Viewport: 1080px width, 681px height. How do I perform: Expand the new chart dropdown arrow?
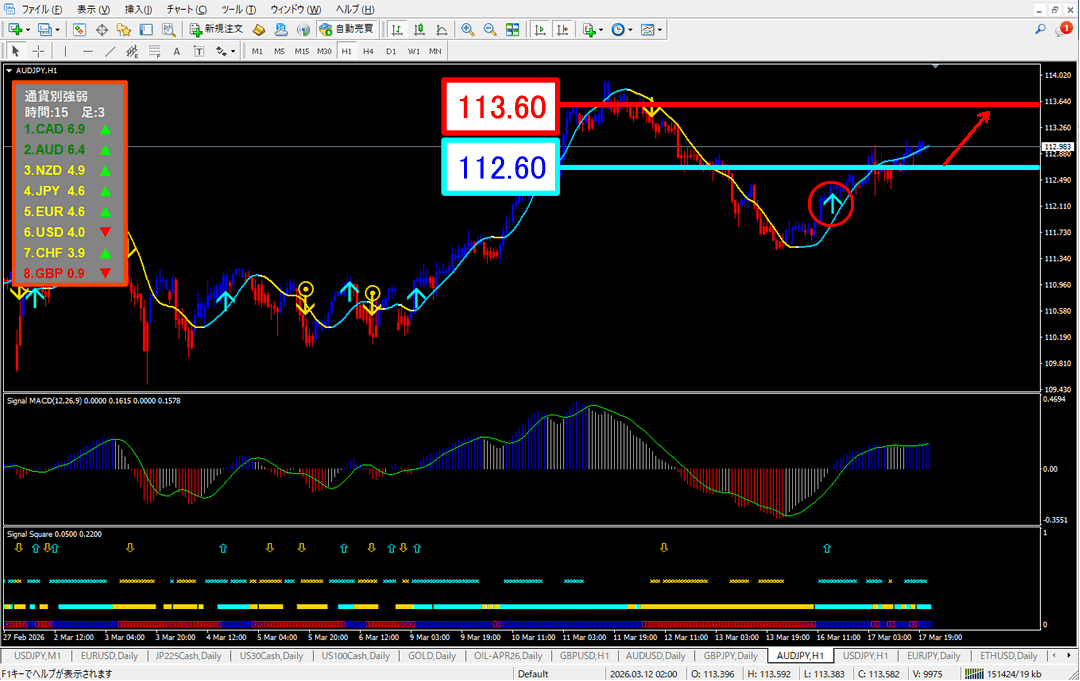(x=28, y=30)
